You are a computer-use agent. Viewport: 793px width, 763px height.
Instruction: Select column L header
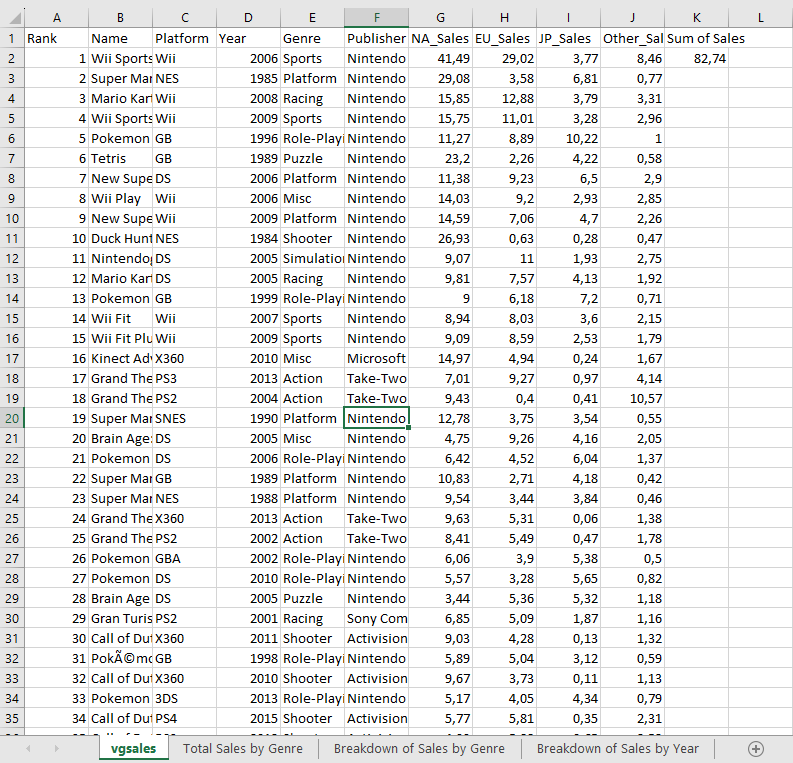761,18
